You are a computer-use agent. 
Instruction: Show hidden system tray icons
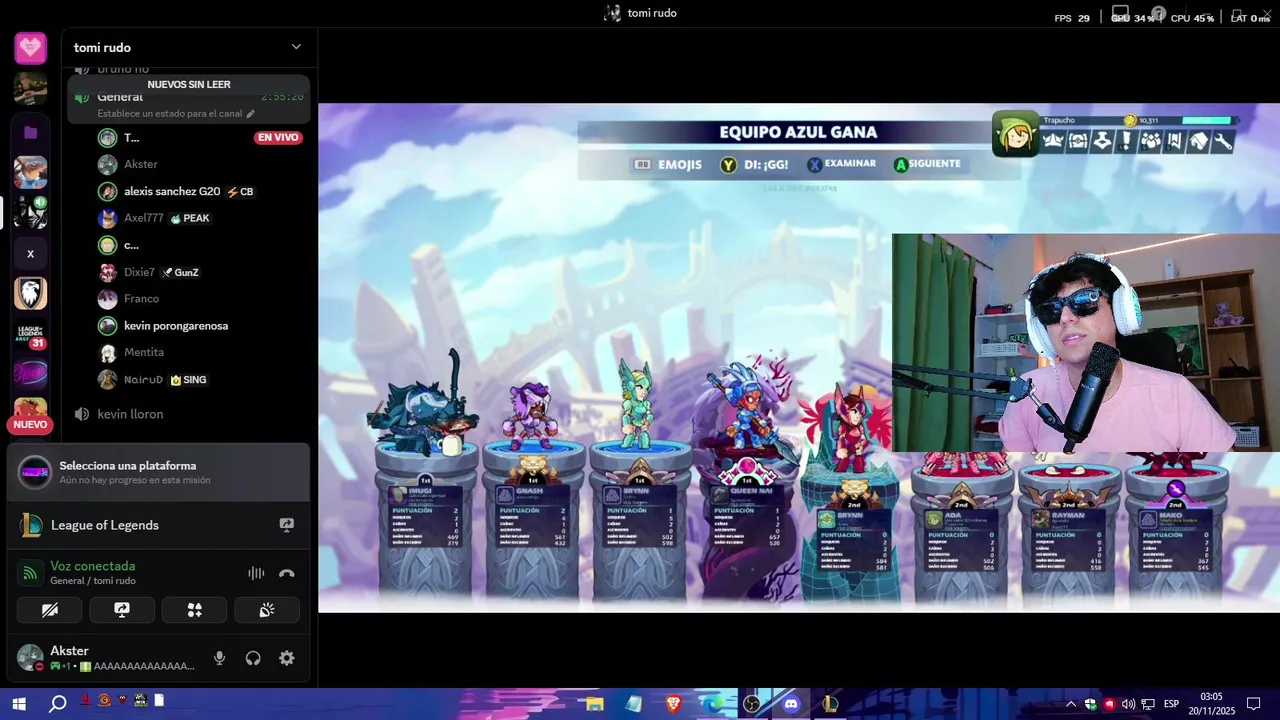pos(1071,704)
